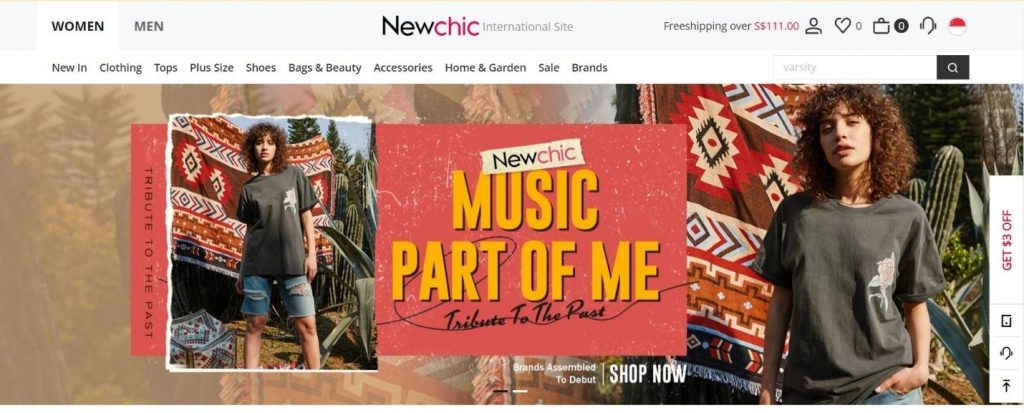Image resolution: width=1024 pixels, height=413 pixels.
Task: Expand the Bags & Beauty menu
Action: (x=325, y=67)
